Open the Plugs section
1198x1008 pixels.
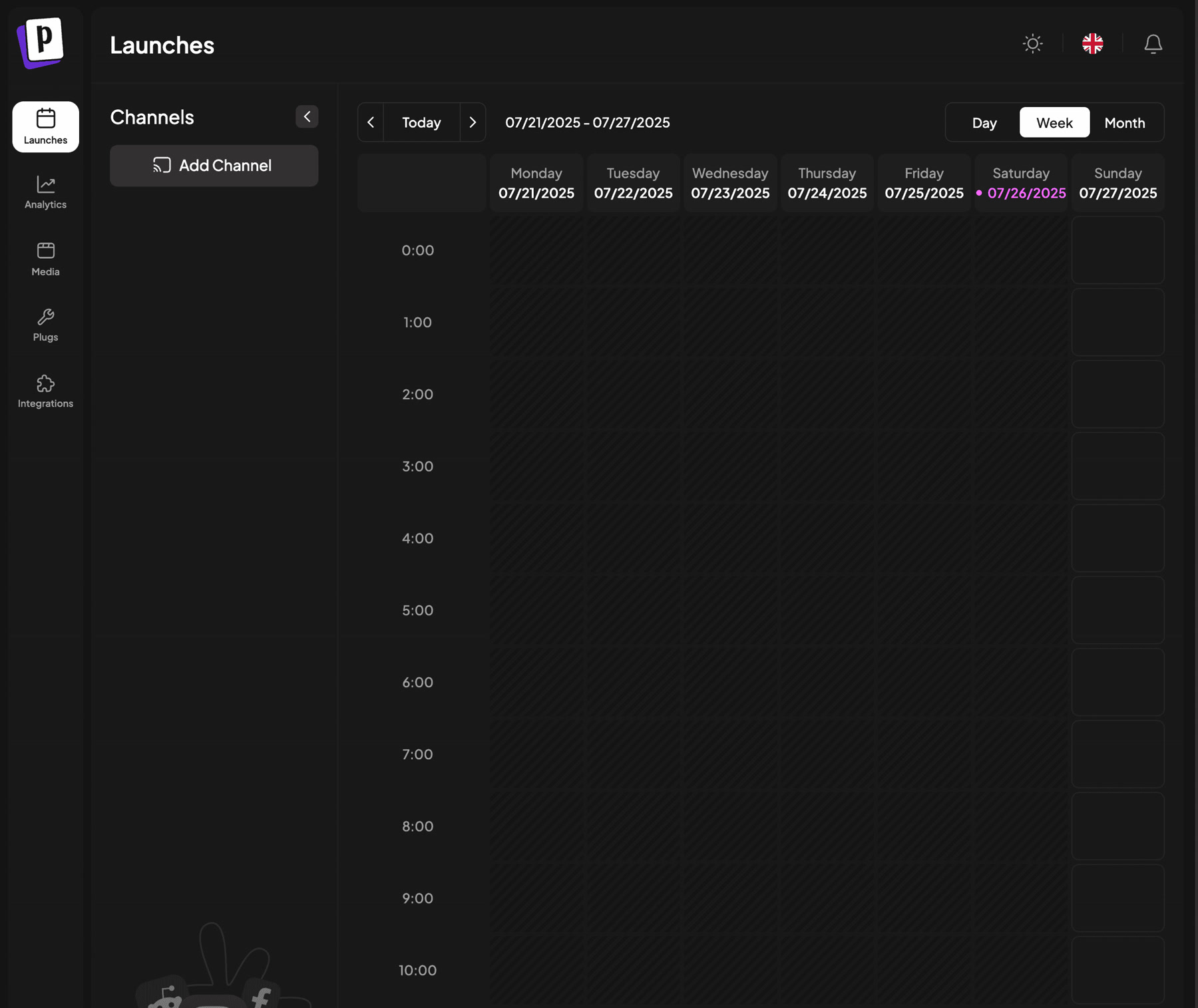point(45,325)
